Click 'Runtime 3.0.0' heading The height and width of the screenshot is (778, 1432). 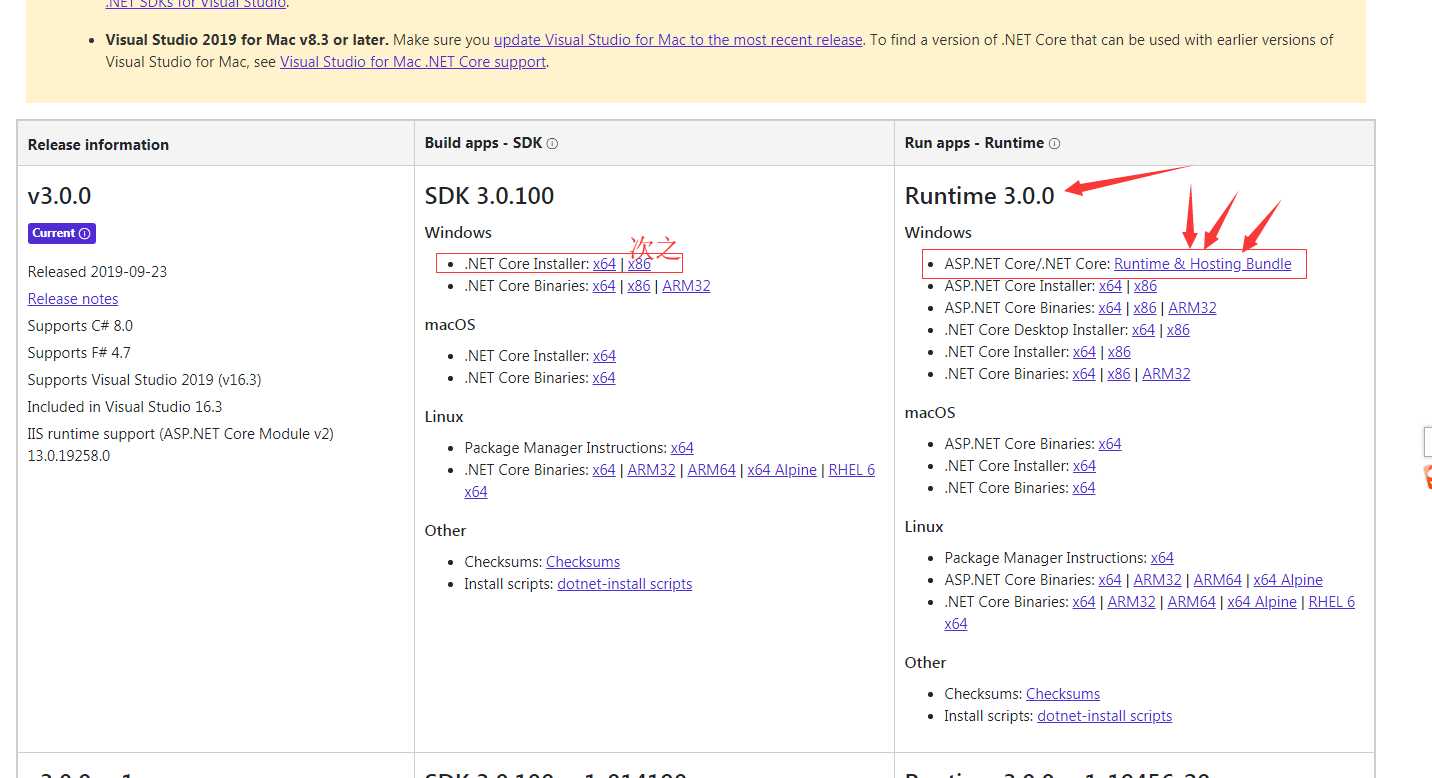pos(980,196)
